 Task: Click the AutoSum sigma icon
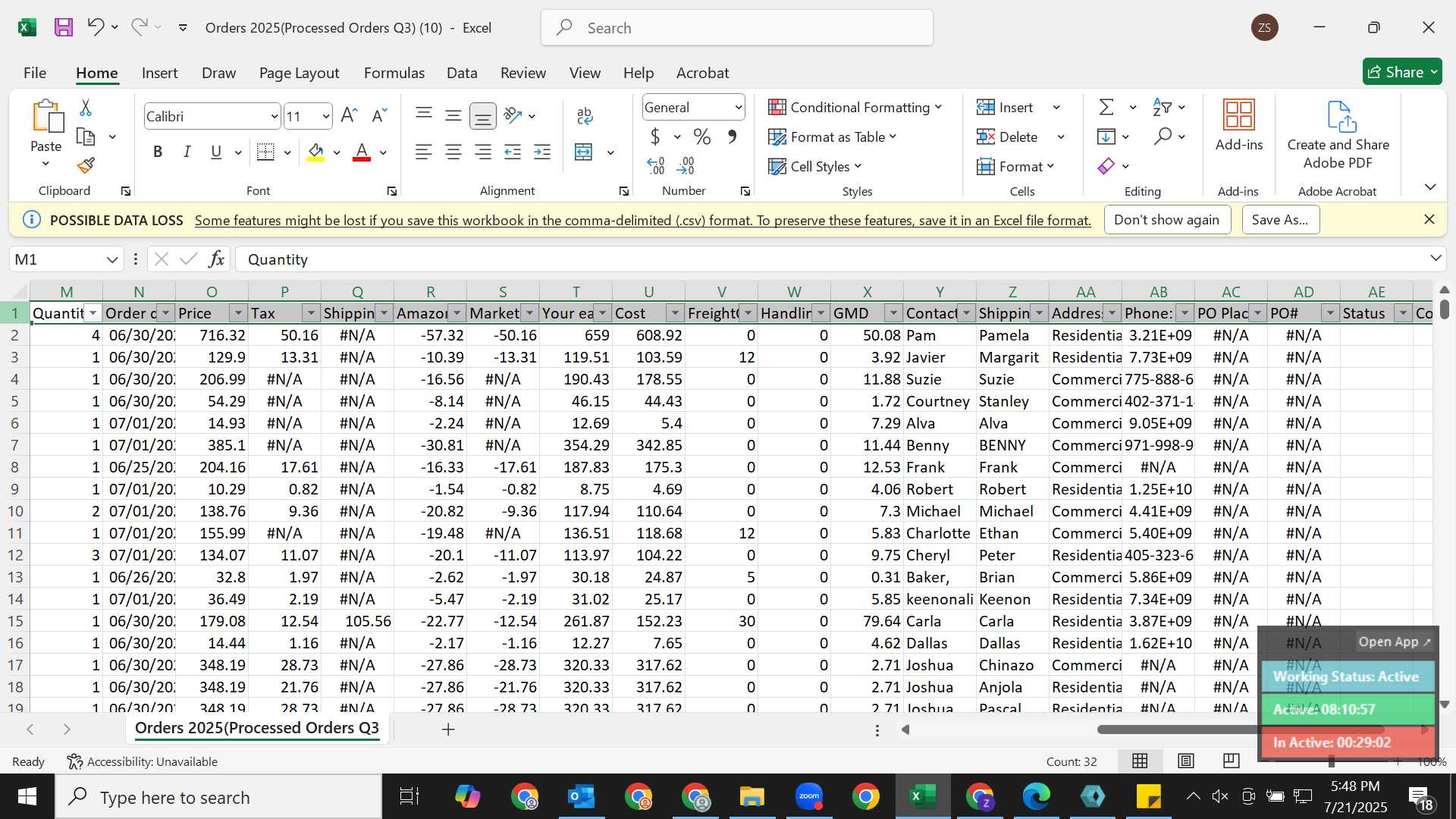1106,108
